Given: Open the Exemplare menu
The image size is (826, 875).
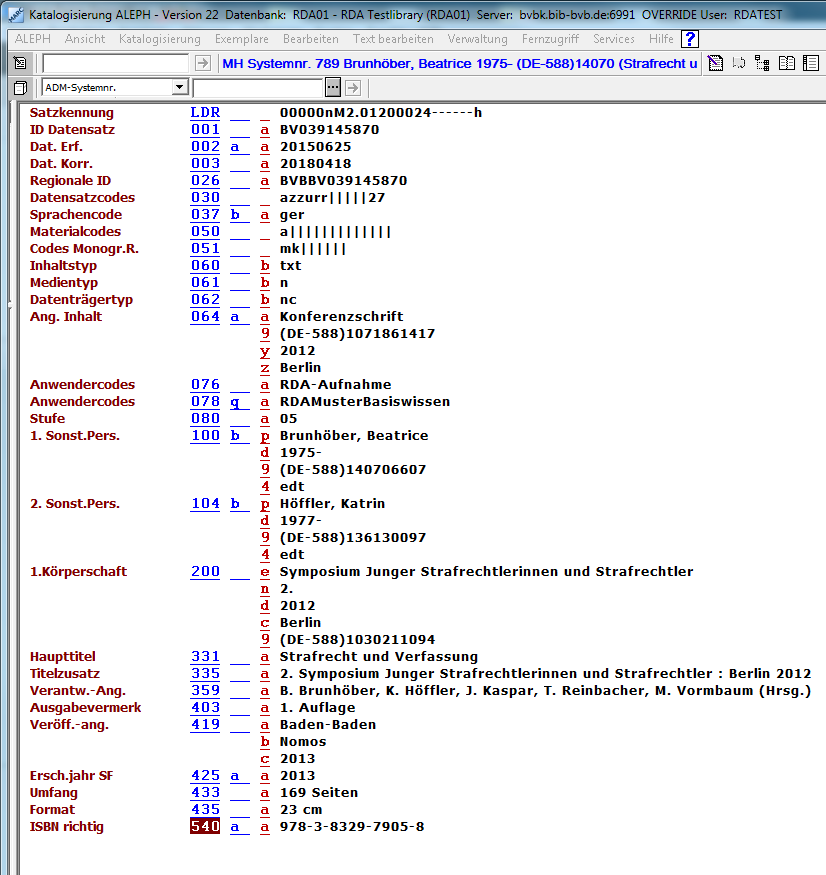Looking at the screenshot, I should coord(241,39).
